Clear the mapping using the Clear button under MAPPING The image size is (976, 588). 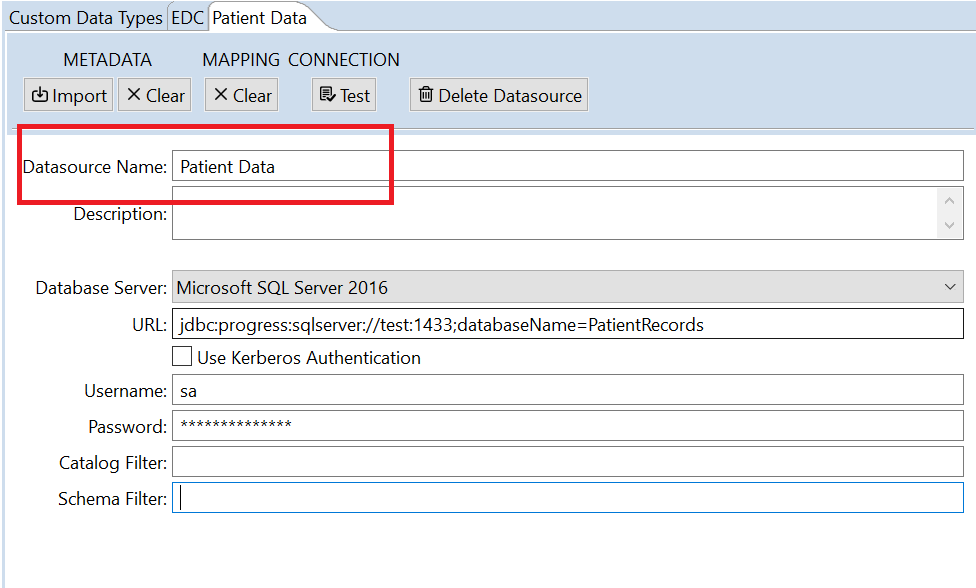point(242,95)
